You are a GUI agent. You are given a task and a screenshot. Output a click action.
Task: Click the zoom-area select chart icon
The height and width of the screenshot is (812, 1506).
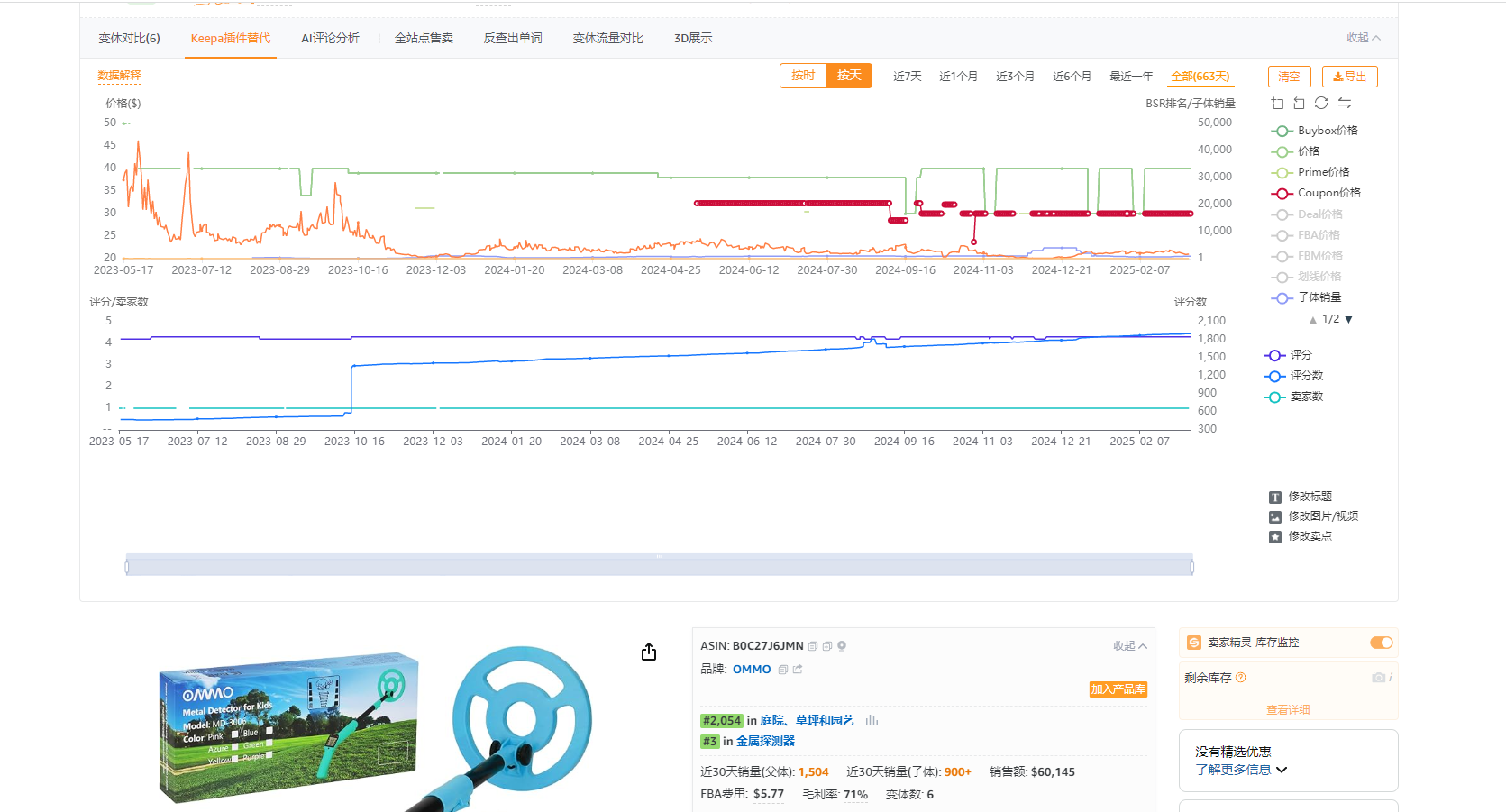(x=1277, y=104)
